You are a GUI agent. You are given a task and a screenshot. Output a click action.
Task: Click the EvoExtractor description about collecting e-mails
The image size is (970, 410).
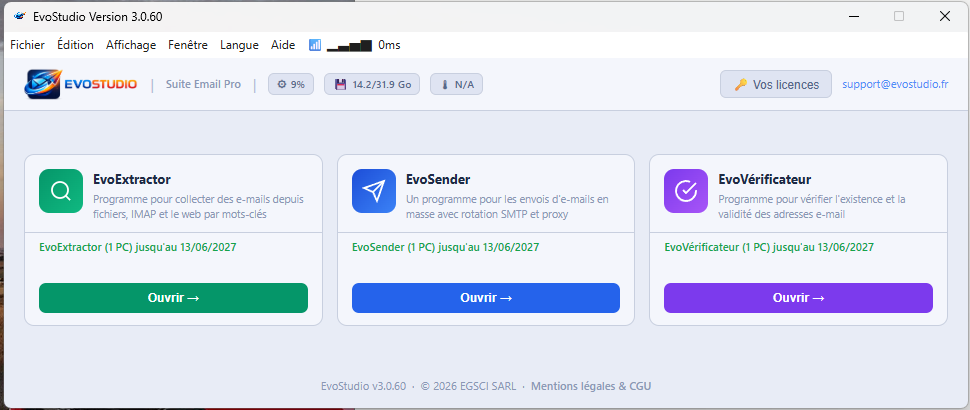tap(198, 207)
